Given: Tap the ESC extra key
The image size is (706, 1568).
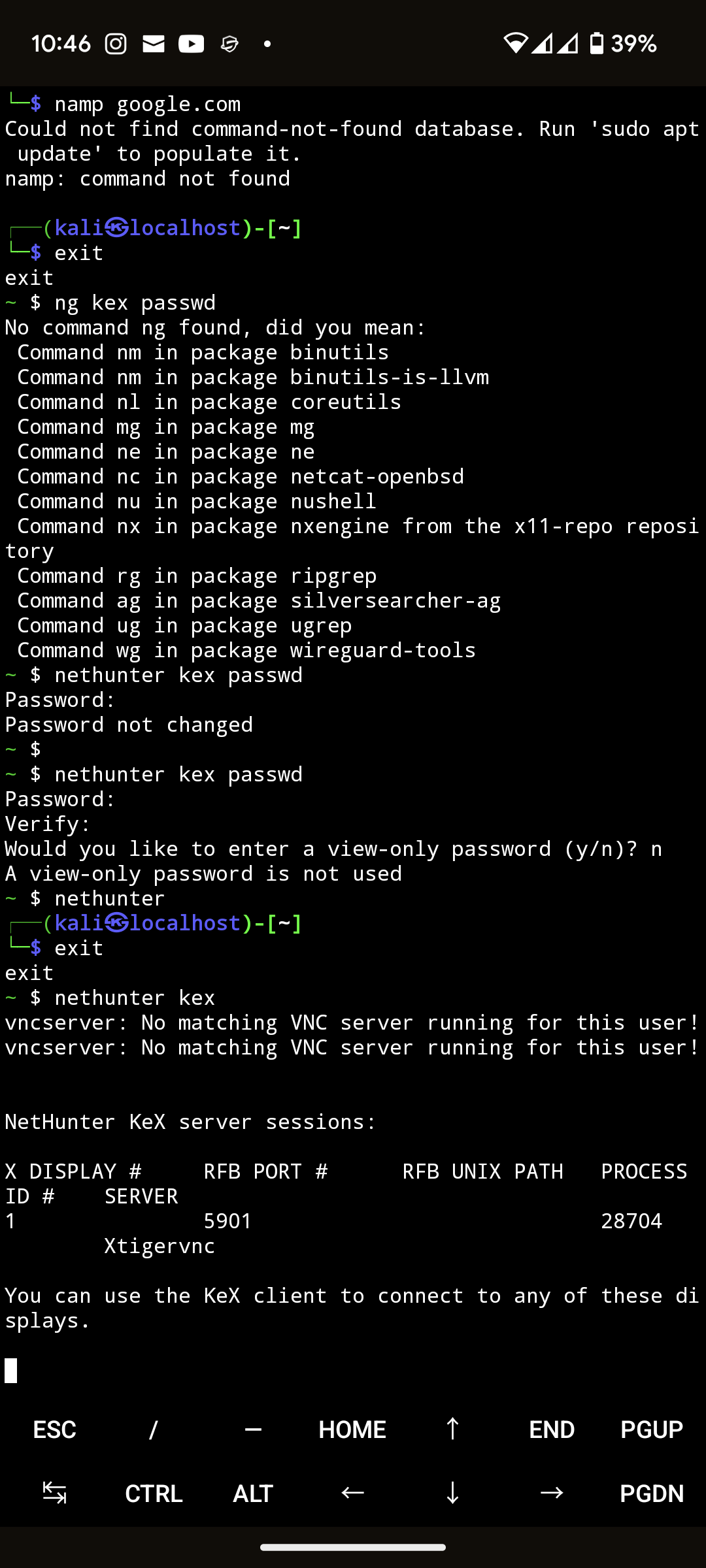Looking at the screenshot, I should (x=55, y=1429).
